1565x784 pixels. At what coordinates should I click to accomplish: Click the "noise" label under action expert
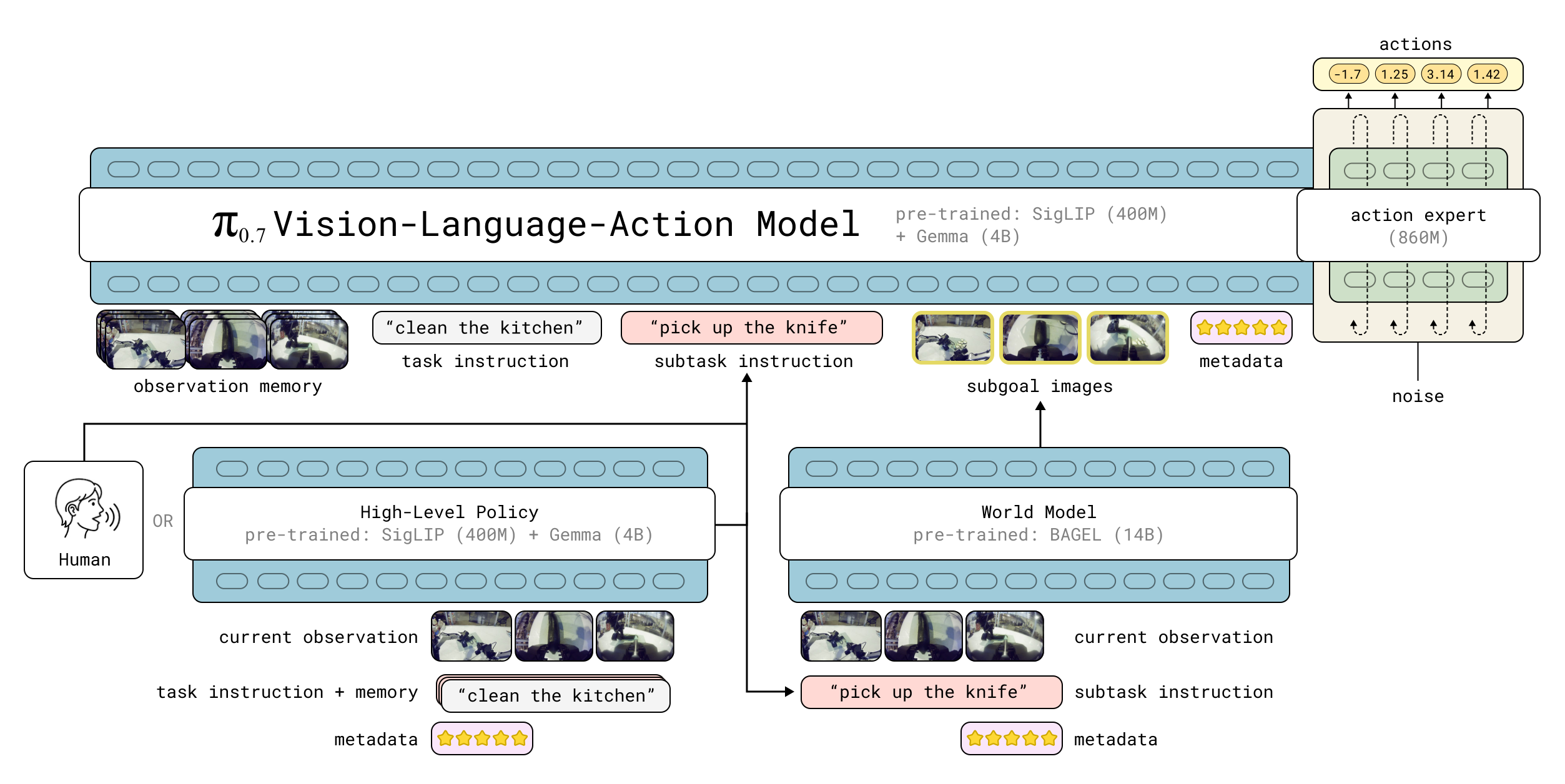[x=1418, y=396]
